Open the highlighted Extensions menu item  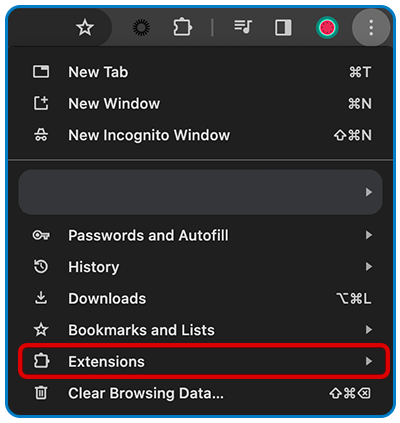coord(203,361)
